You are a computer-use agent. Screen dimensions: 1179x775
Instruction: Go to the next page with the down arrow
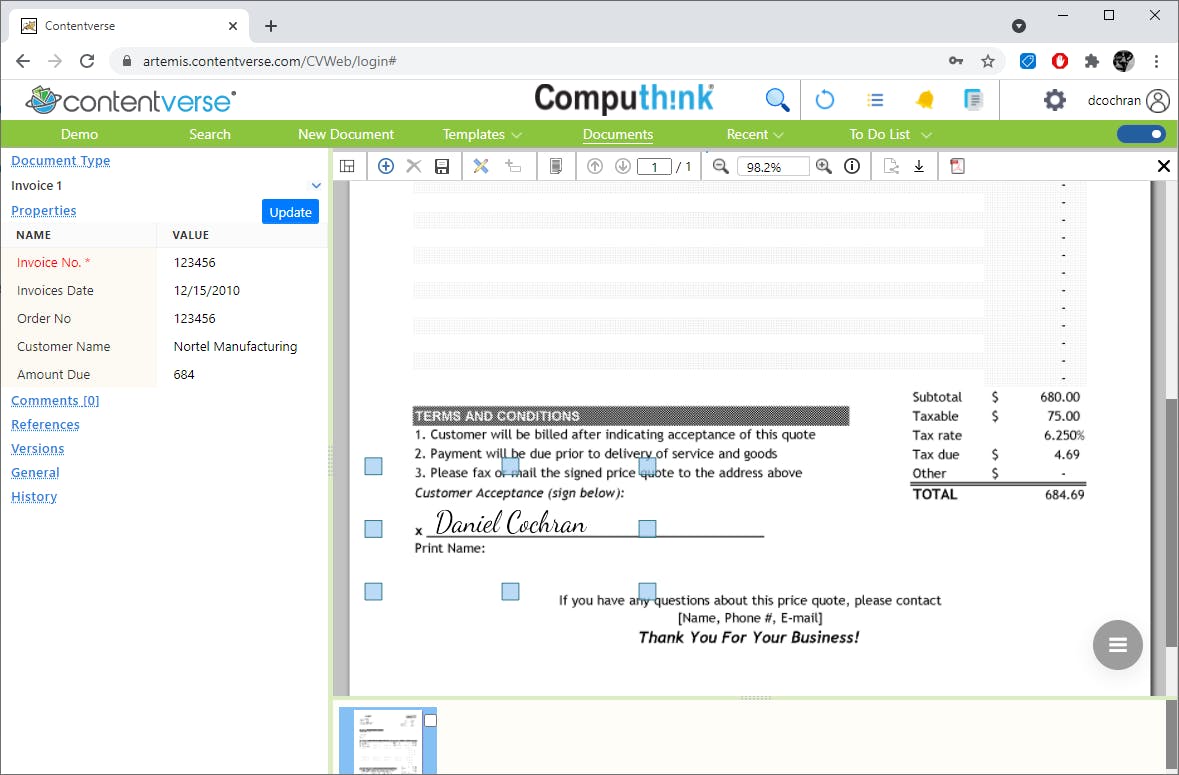point(623,166)
